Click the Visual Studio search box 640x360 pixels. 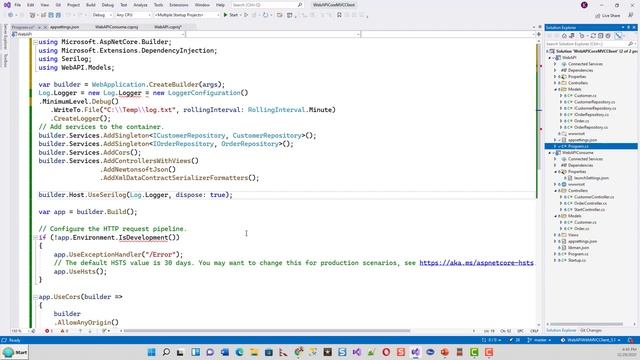click(267, 5)
